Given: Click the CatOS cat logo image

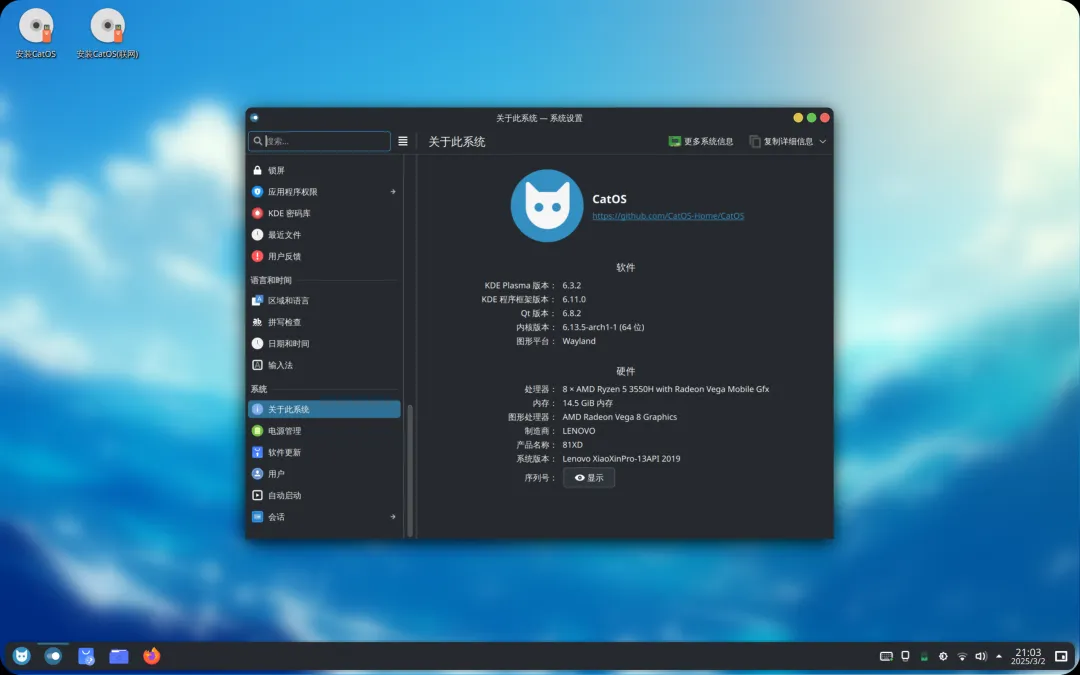Looking at the screenshot, I should pyautogui.click(x=547, y=205).
